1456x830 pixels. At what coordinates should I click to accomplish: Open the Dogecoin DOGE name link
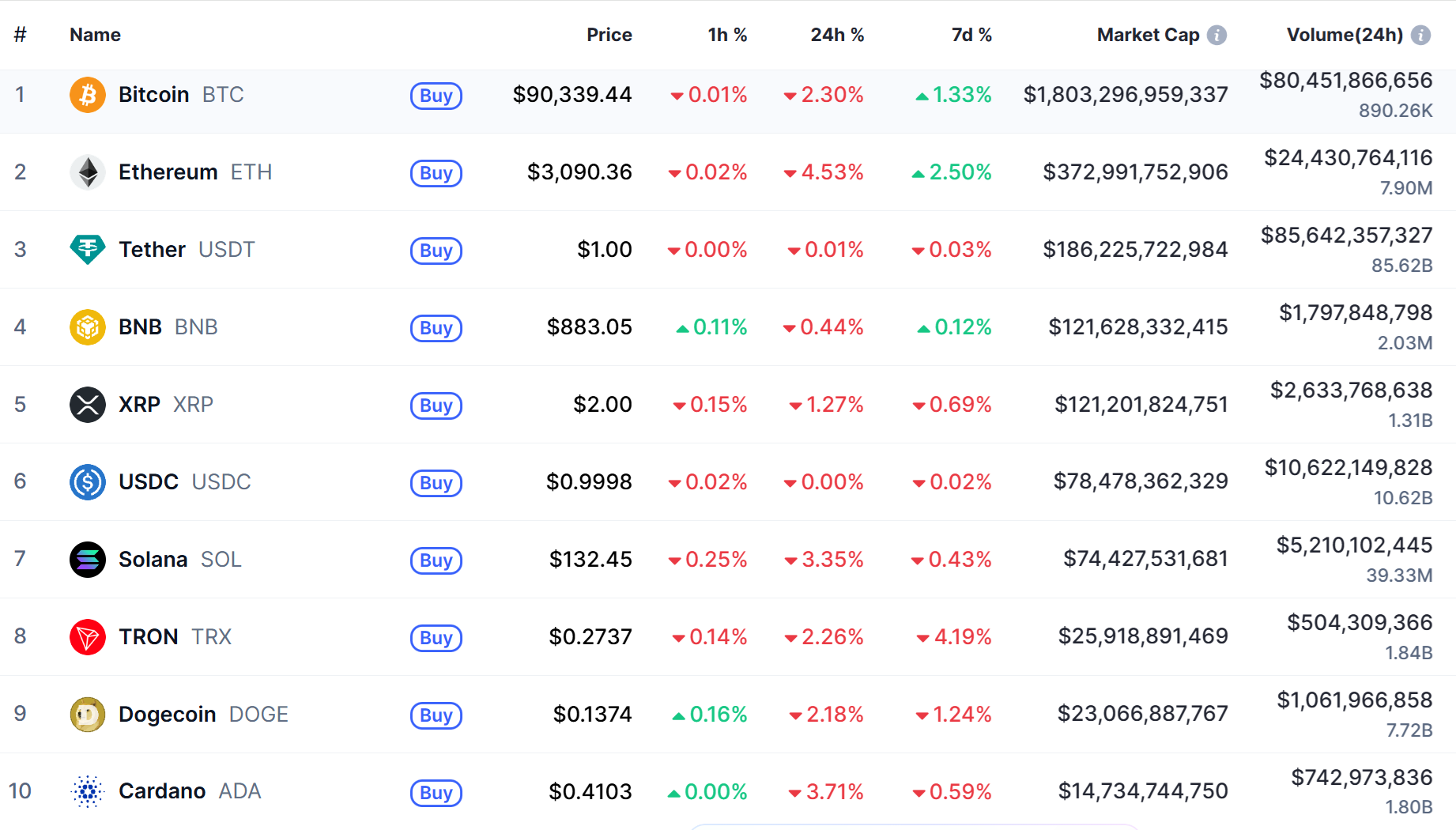coord(203,715)
